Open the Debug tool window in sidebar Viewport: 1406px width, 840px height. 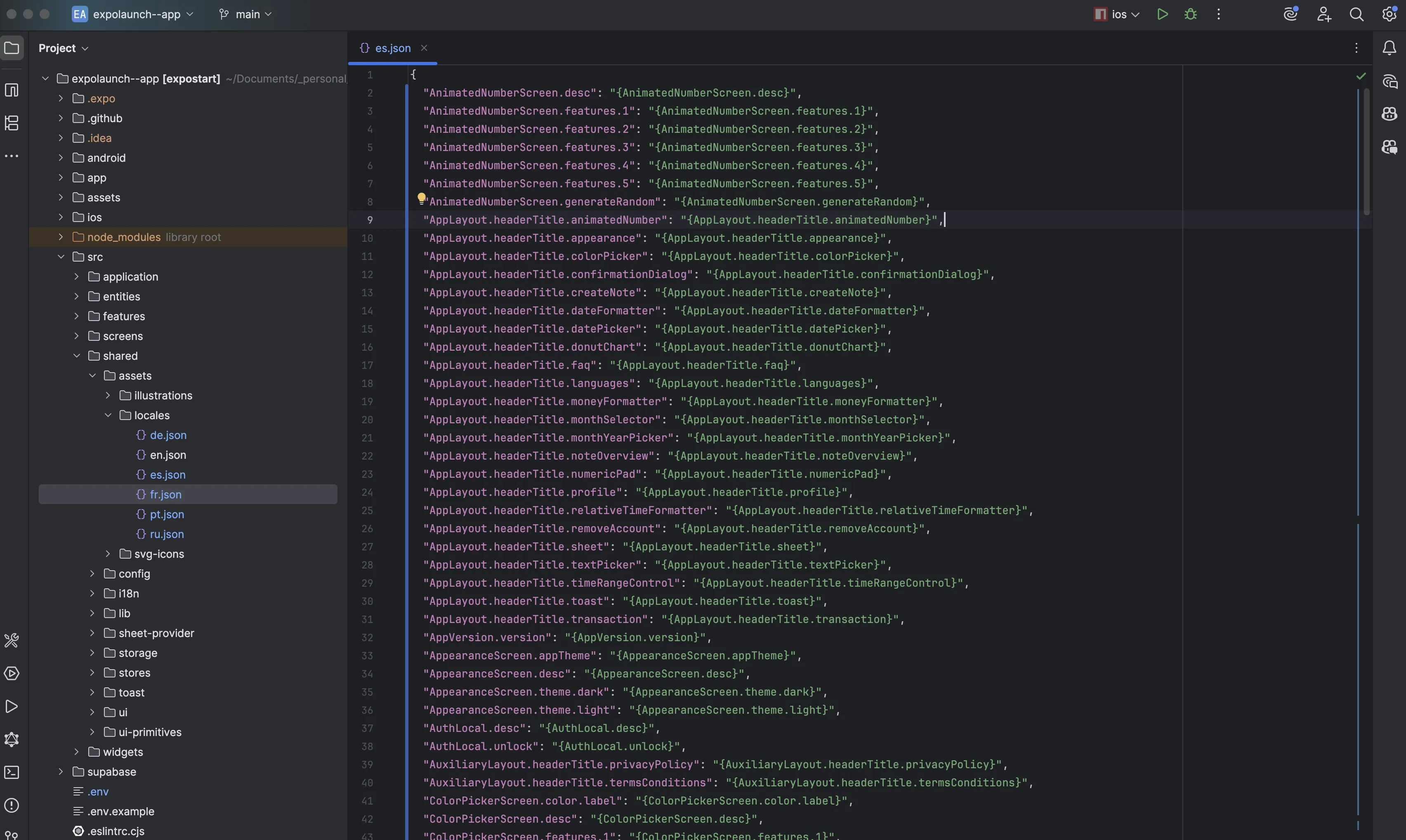coord(12,739)
